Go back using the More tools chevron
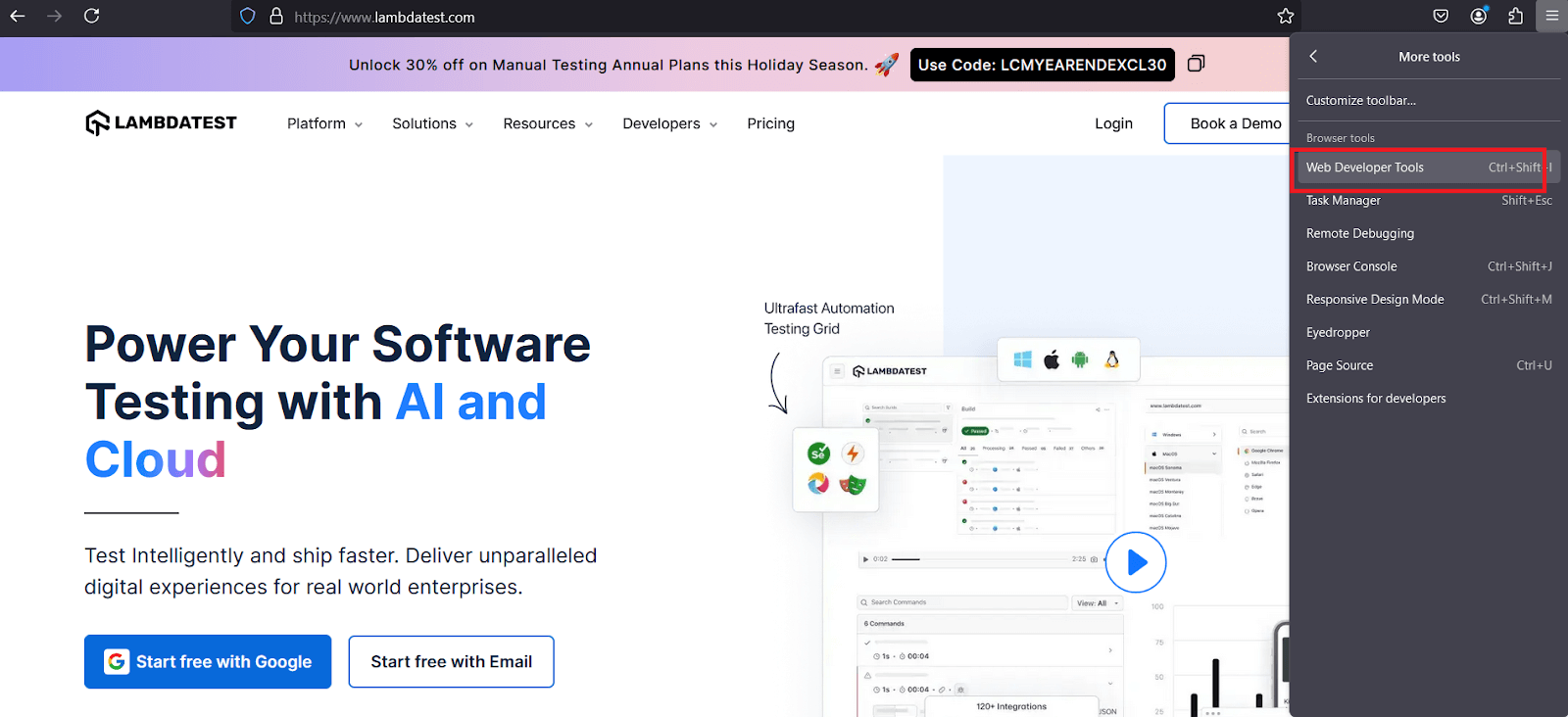 (1313, 57)
